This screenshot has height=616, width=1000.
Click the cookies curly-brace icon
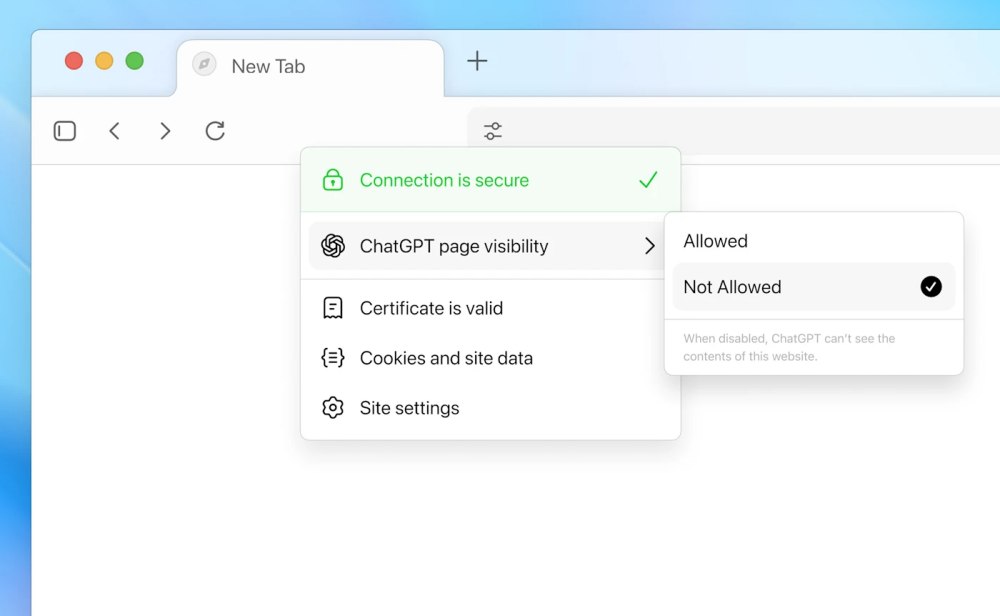[333, 358]
